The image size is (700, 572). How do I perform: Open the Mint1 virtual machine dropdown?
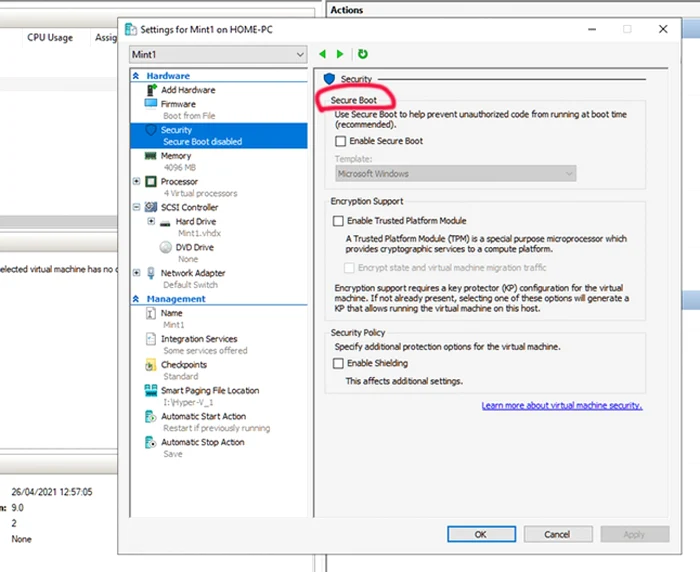point(218,54)
